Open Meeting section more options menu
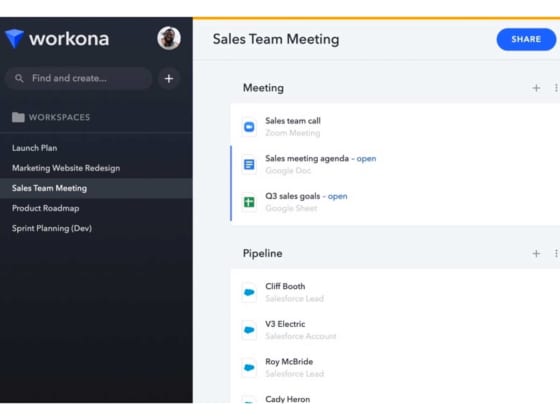Screen dimensions: 560x420 click(x=556, y=88)
